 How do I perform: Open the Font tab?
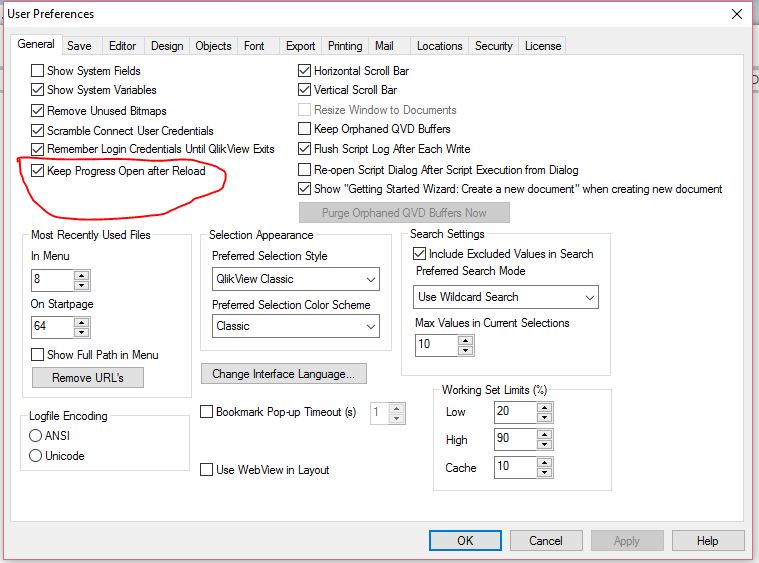click(x=254, y=46)
